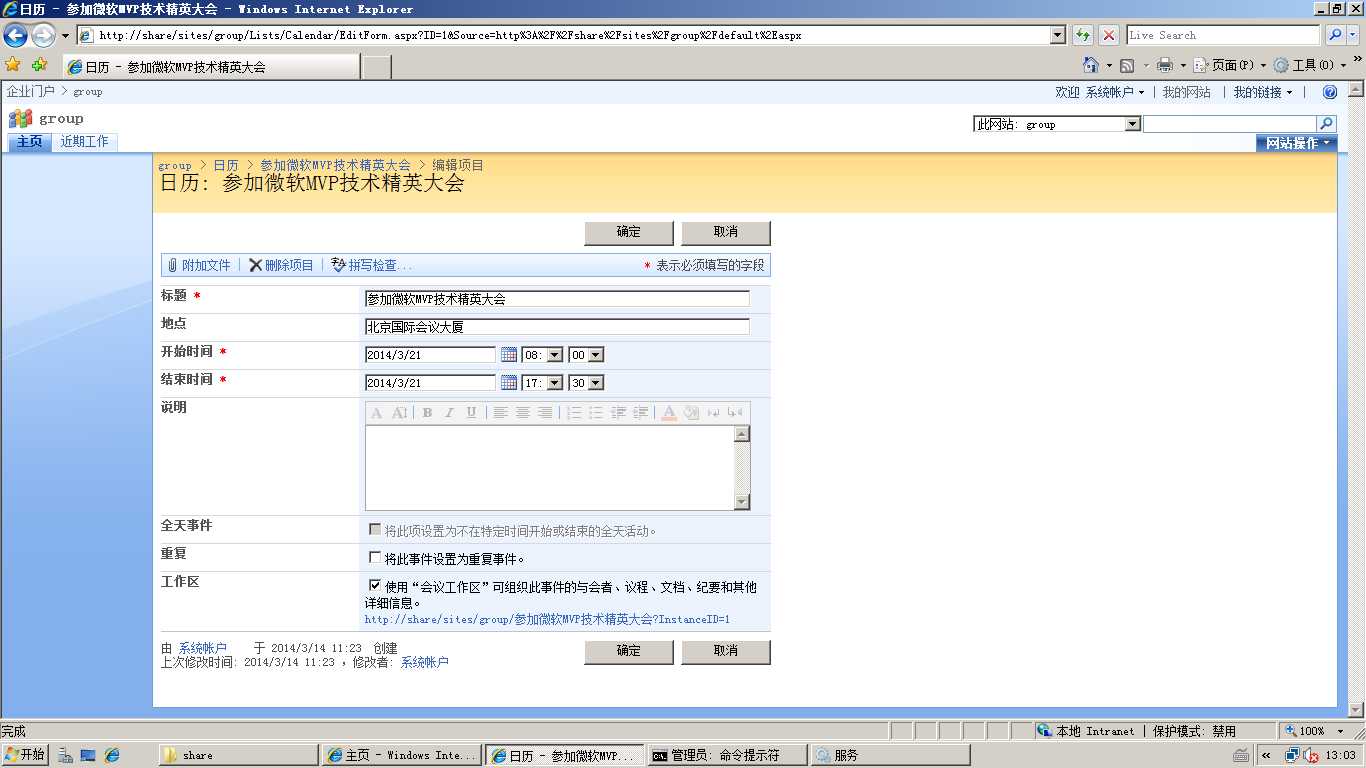This screenshot has height=768, width=1366.
Task: Align text right in description editor
Action: click(545, 413)
